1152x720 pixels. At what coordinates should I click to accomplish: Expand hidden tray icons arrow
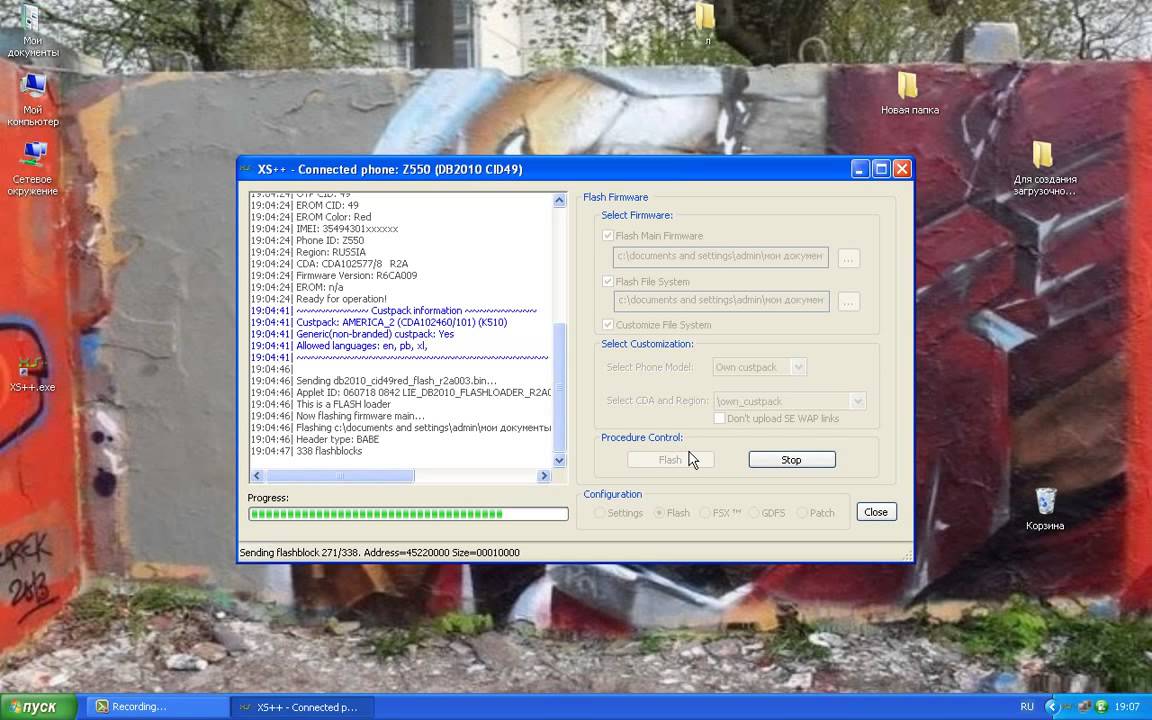1051,707
